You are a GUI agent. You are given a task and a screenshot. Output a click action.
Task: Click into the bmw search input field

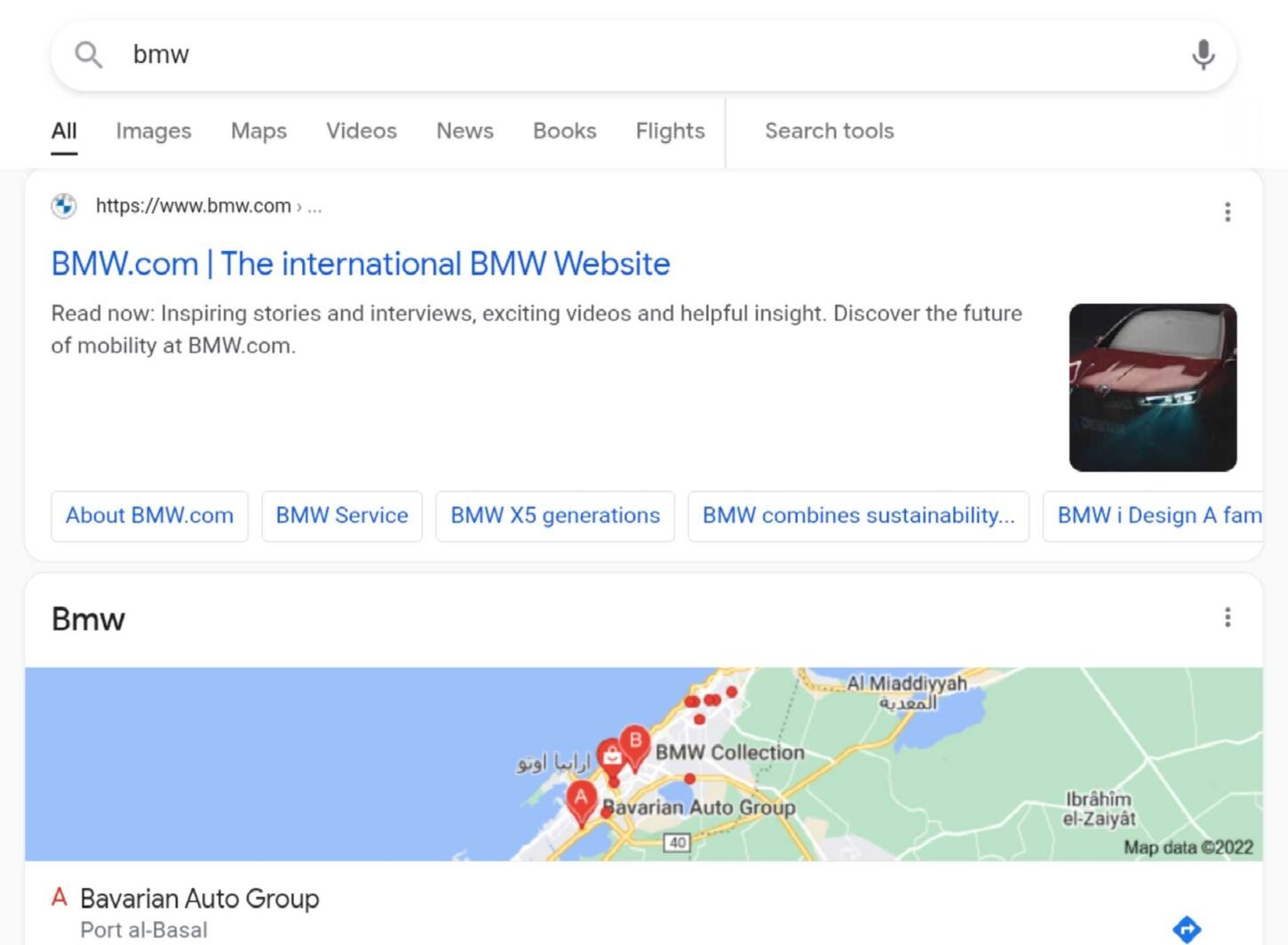coord(622,55)
